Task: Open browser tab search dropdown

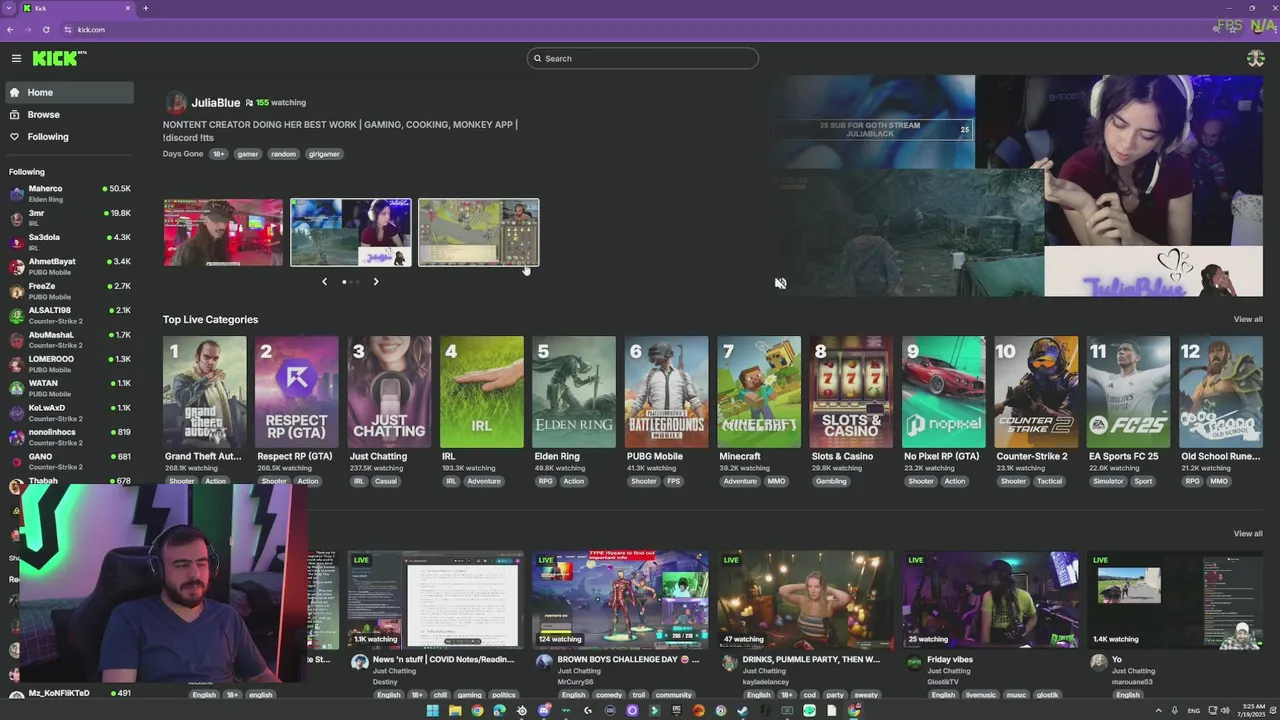Action: pyautogui.click(x=10, y=8)
